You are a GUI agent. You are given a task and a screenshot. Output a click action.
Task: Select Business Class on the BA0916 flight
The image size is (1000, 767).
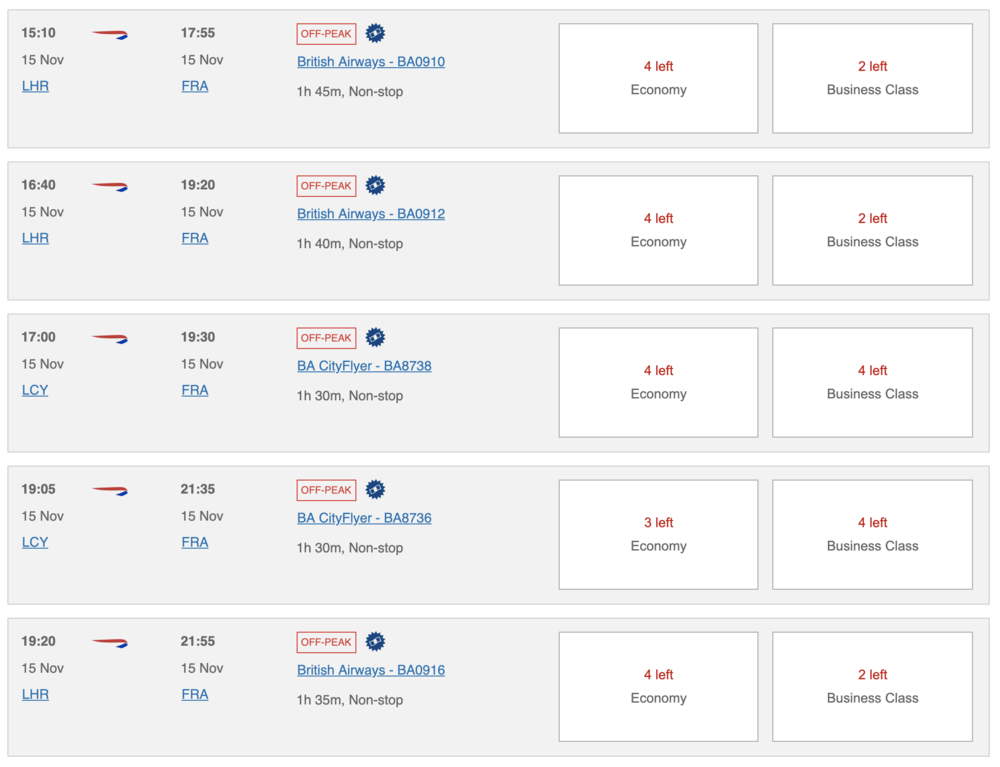[x=872, y=686]
